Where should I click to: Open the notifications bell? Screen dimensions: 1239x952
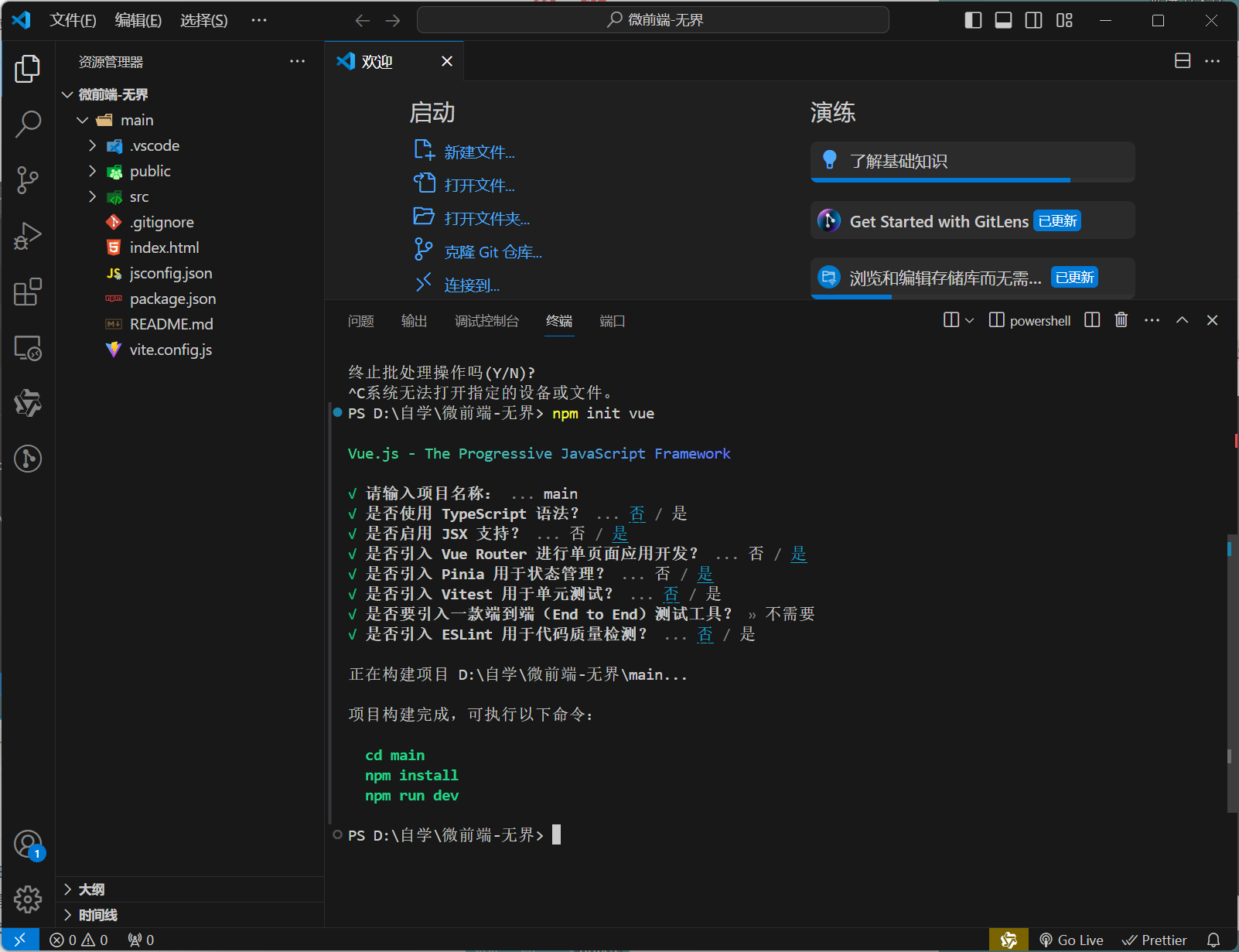coord(1213,940)
